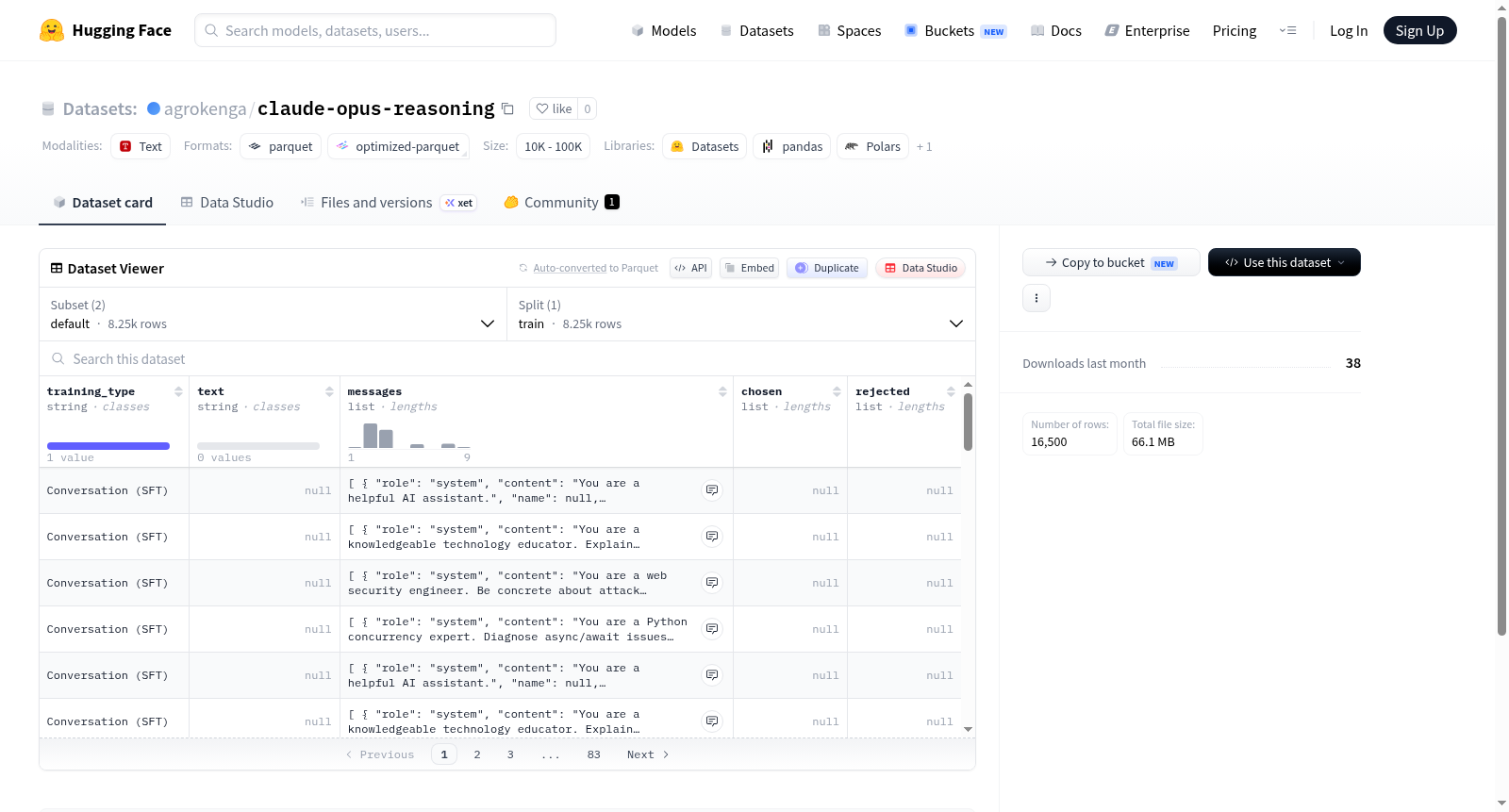Sort by the training_type column arrows
The image size is (1509, 812).
[178, 391]
